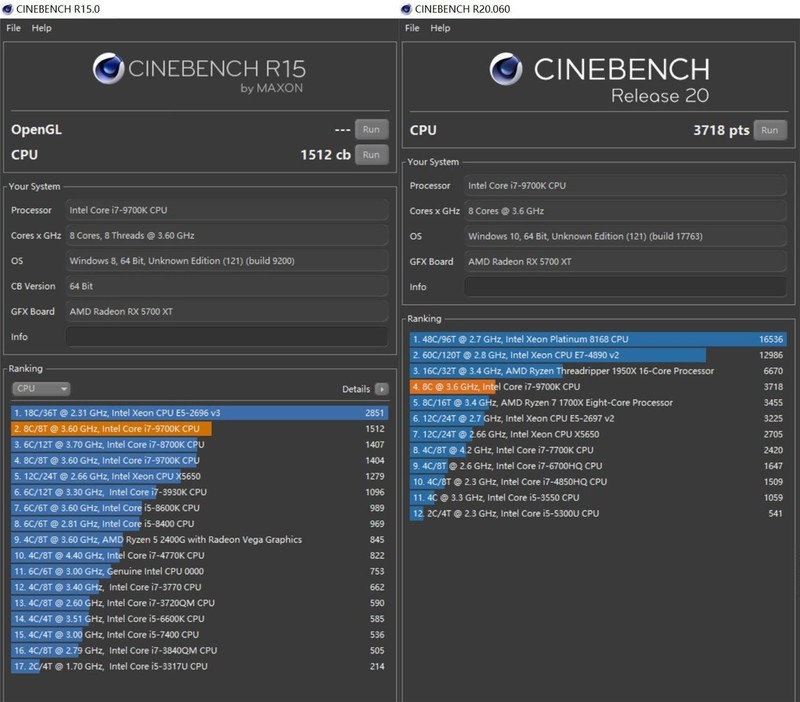Click the Cinebench R20 title bar app icon
This screenshot has width=800, height=702.
[408, 8]
